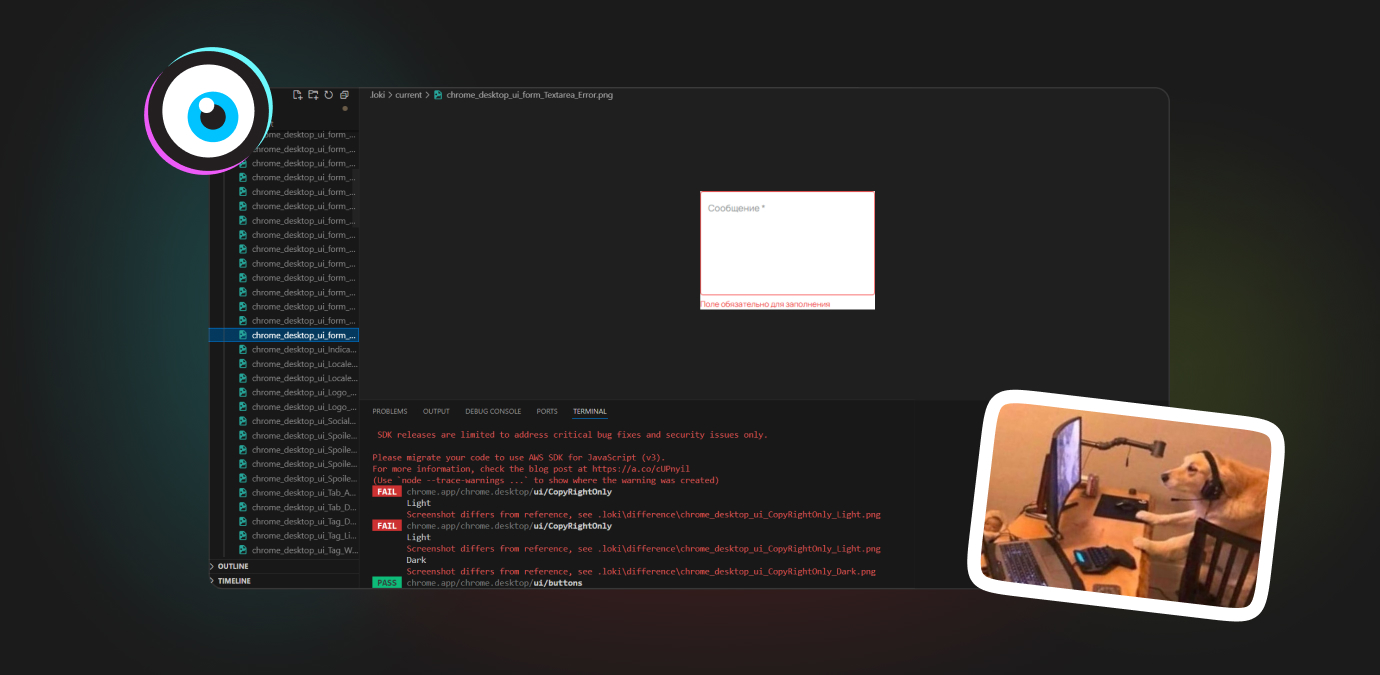Image resolution: width=1380 pixels, height=675 pixels.
Task: Expand the OUTLINE section
Action: pos(284,566)
